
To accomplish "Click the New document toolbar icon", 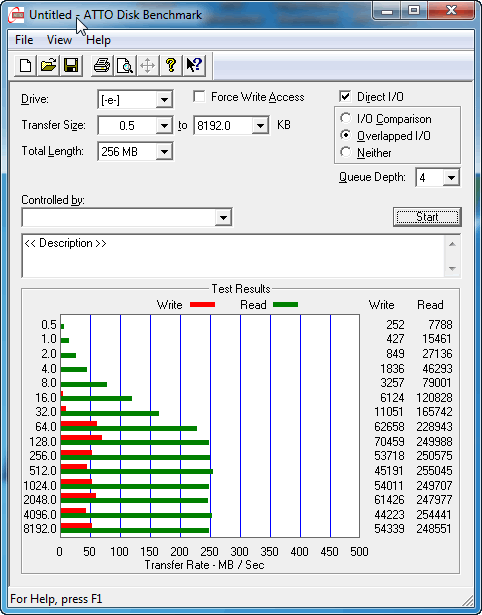I will click(26, 66).
